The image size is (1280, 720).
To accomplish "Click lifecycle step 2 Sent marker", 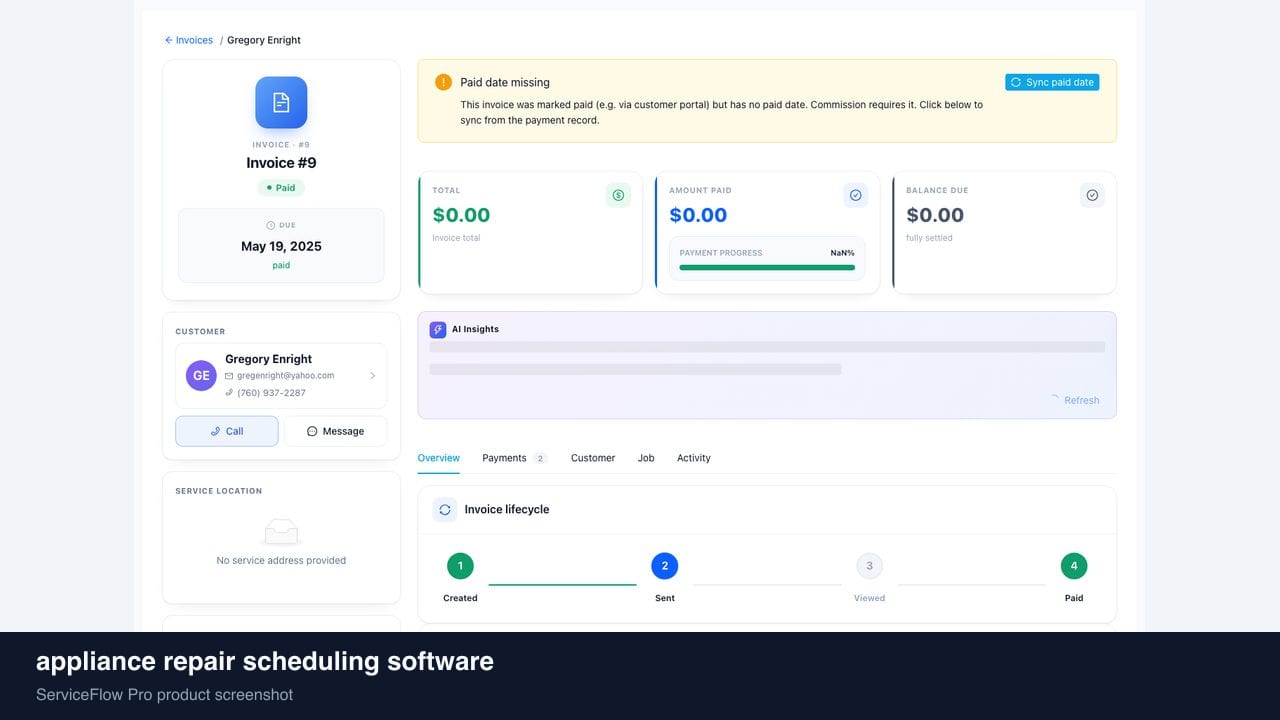I will pos(665,566).
